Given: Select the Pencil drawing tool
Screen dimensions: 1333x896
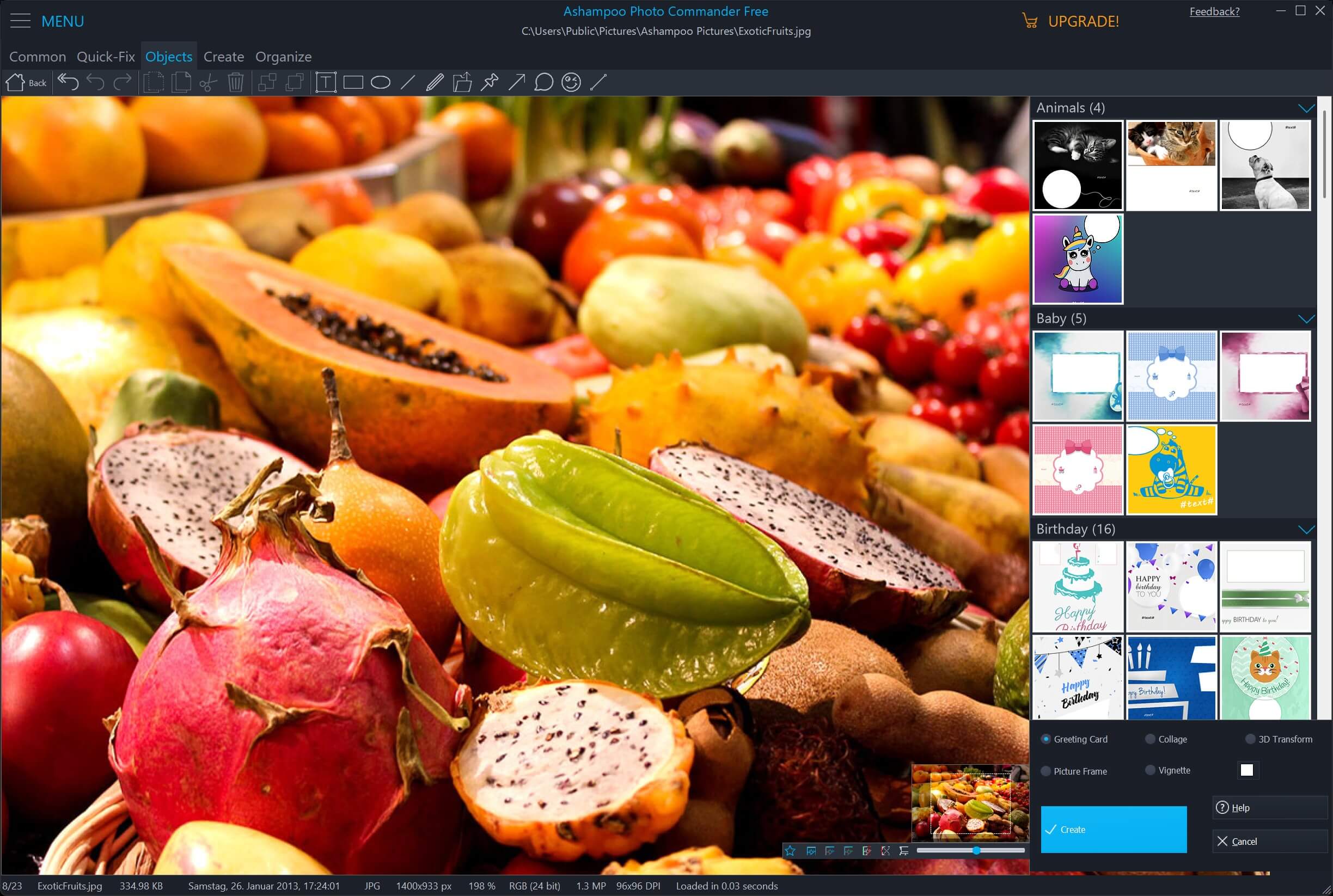Looking at the screenshot, I should click(435, 82).
